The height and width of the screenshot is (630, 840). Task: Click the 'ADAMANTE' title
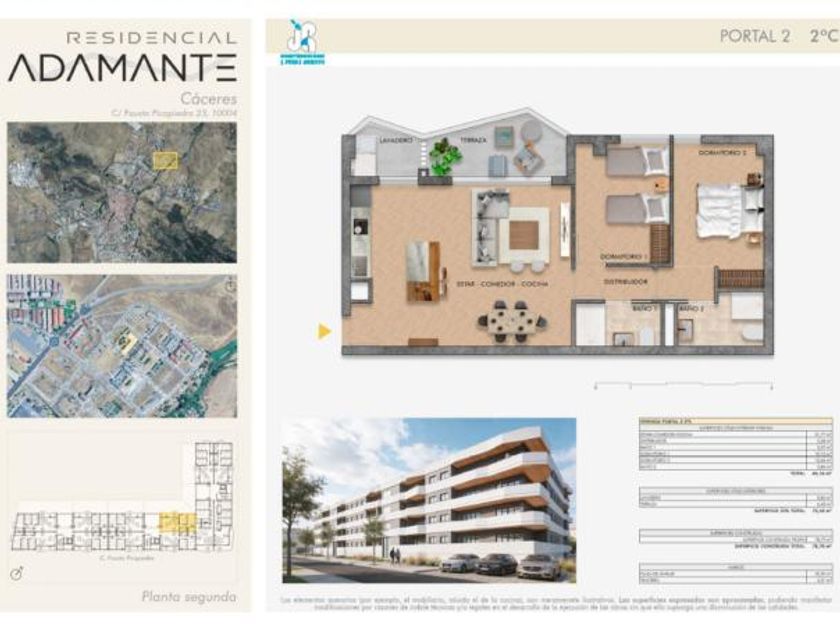tap(122, 68)
